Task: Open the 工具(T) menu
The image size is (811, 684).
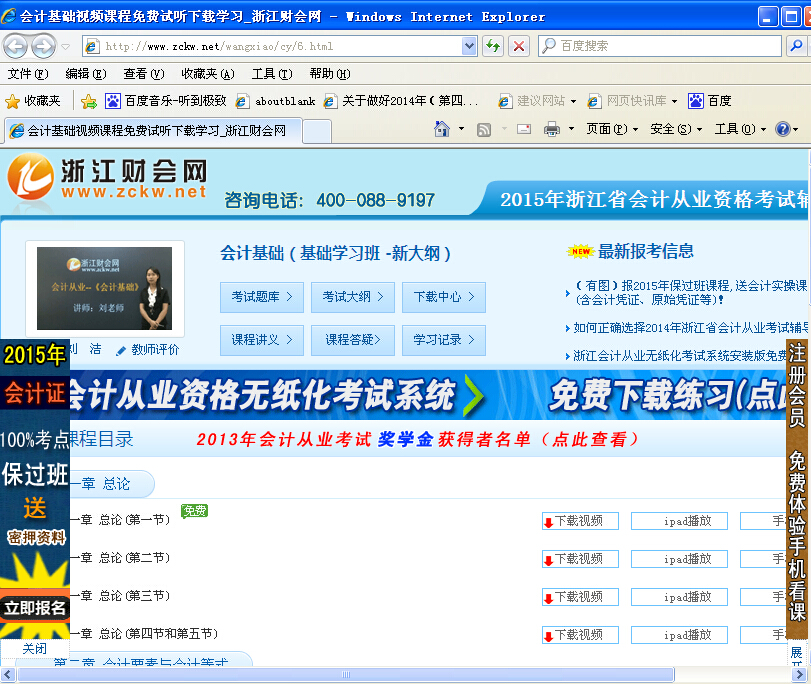Action: click(272, 74)
